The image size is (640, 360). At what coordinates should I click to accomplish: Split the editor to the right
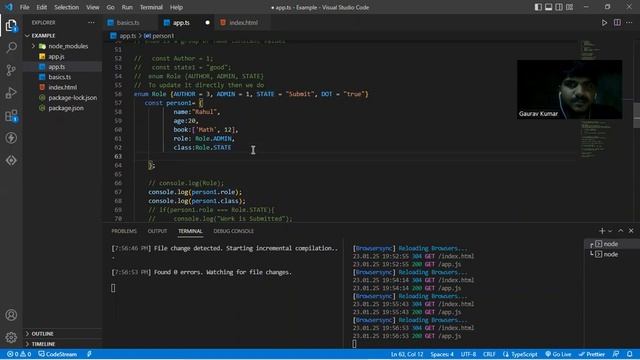[617, 23]
